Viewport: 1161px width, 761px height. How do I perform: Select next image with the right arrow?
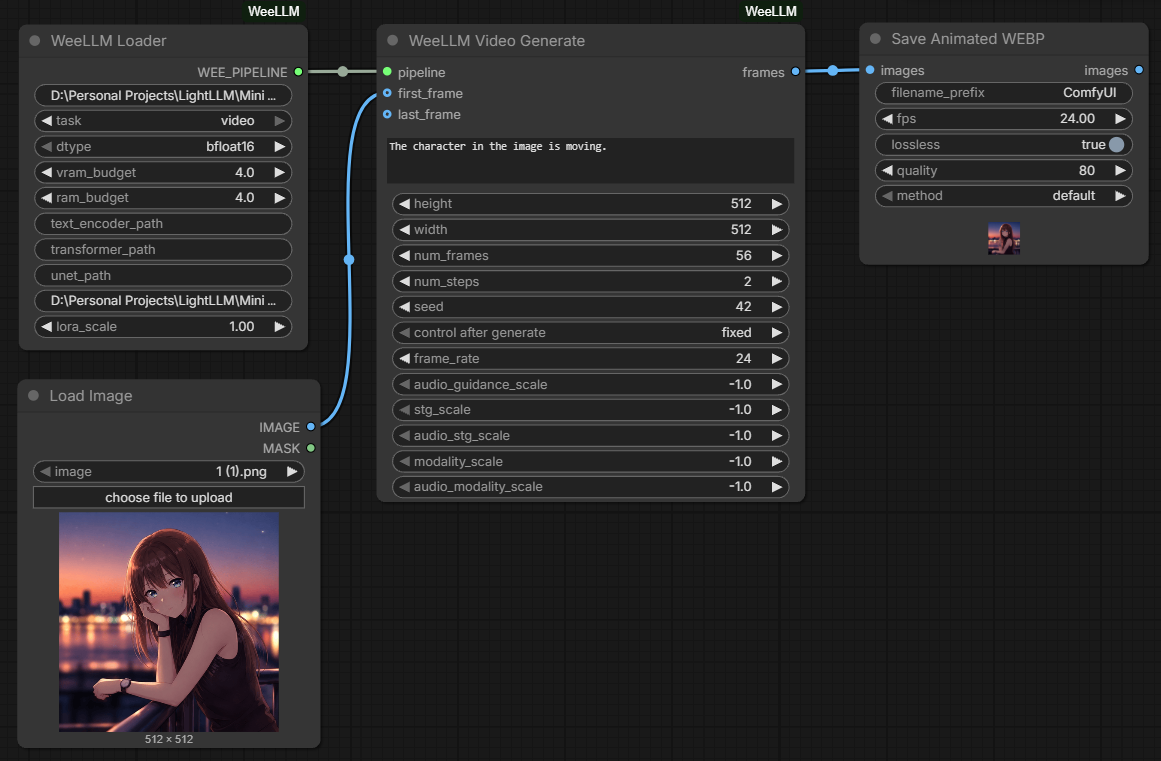click(292, 472)
